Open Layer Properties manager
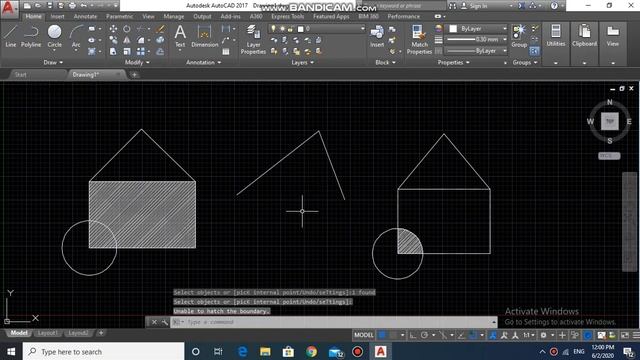This screenshot has width=640, height=360. pyautogui.click(x=253, y=39)
